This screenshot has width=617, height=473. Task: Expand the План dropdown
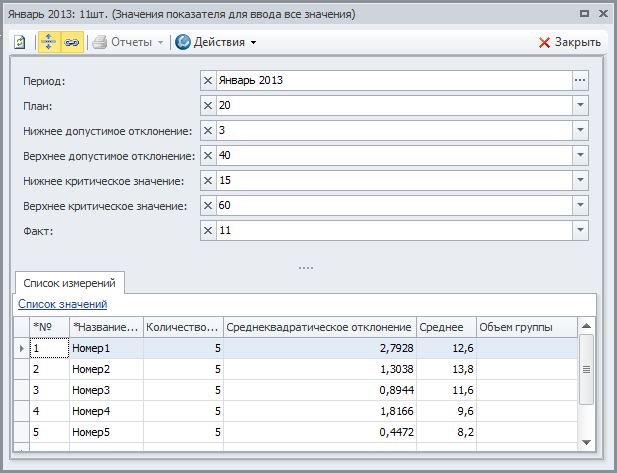580,106
